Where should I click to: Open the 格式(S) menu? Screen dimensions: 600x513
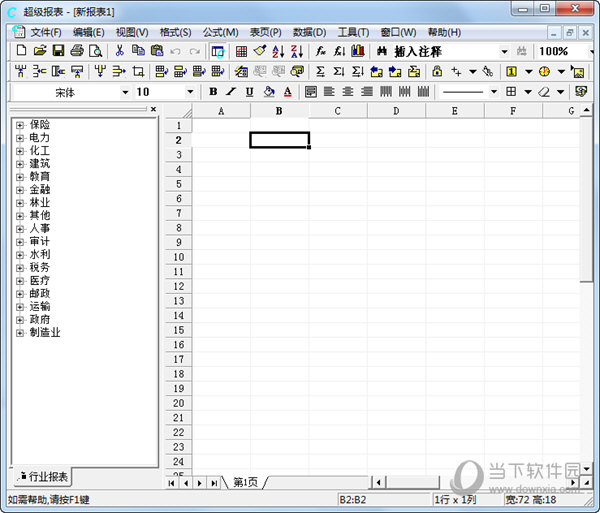coord(176,33)
